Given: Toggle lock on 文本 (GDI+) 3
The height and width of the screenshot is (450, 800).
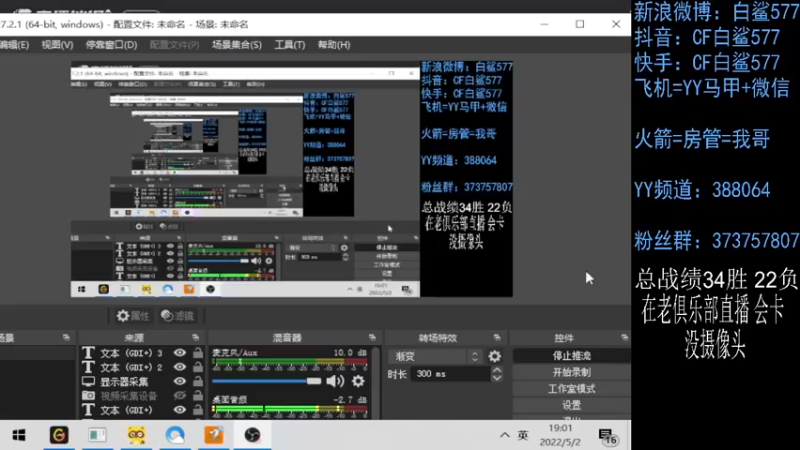Looking at the screenshot, I should click(x=197, y=353).
